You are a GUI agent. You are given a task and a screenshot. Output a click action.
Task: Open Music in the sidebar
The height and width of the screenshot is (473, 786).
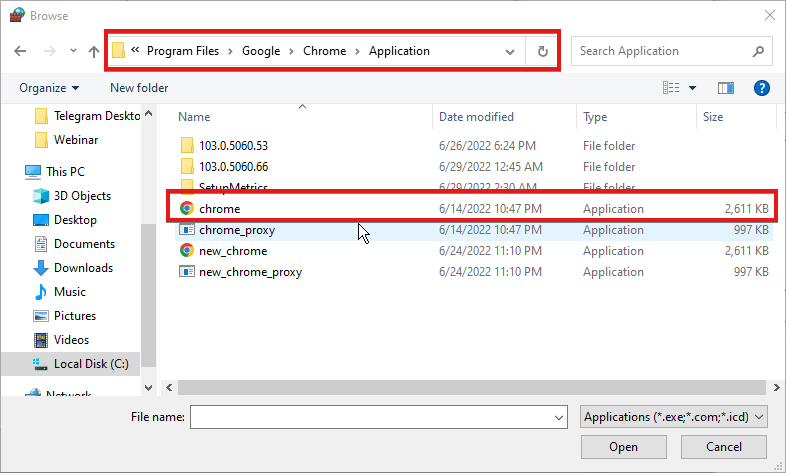click(60, 292)
